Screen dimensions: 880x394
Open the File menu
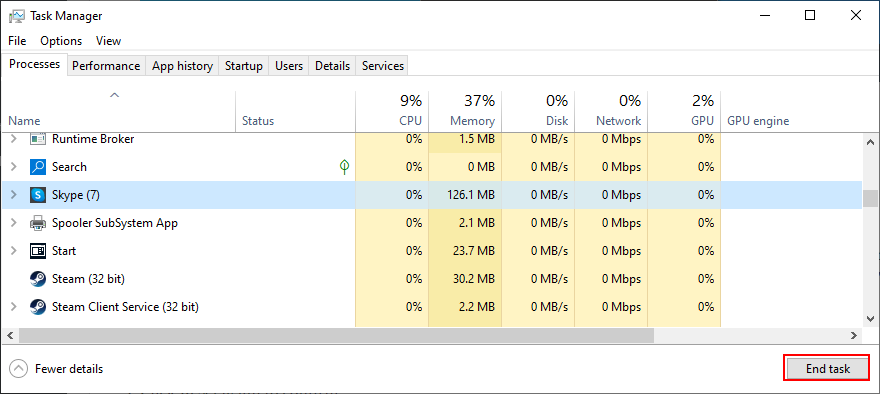pos(17,41)
